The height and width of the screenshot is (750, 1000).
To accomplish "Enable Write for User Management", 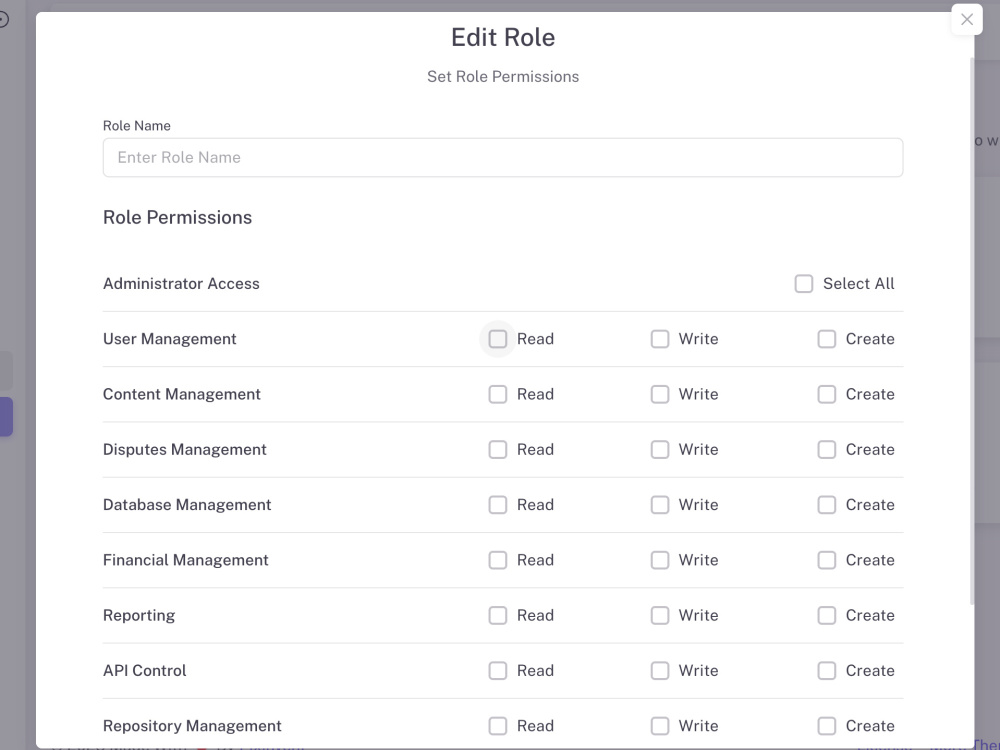I will click(659, 339).
